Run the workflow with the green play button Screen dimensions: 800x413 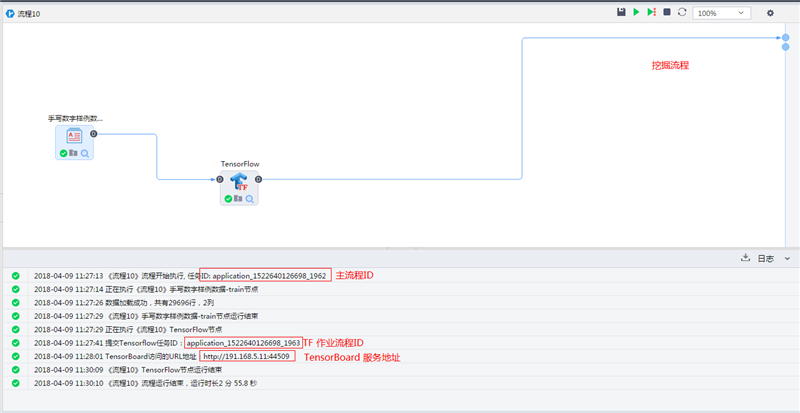tap(637, 12)
